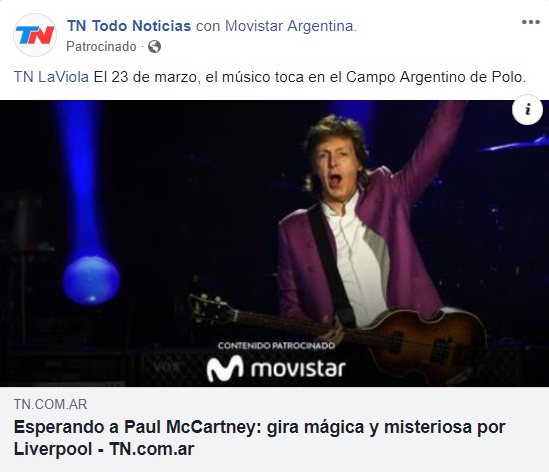The width and height of the screenshot is (549, 472).
Task: Open the Movistar Argentina page link
Action: (291, 26)
